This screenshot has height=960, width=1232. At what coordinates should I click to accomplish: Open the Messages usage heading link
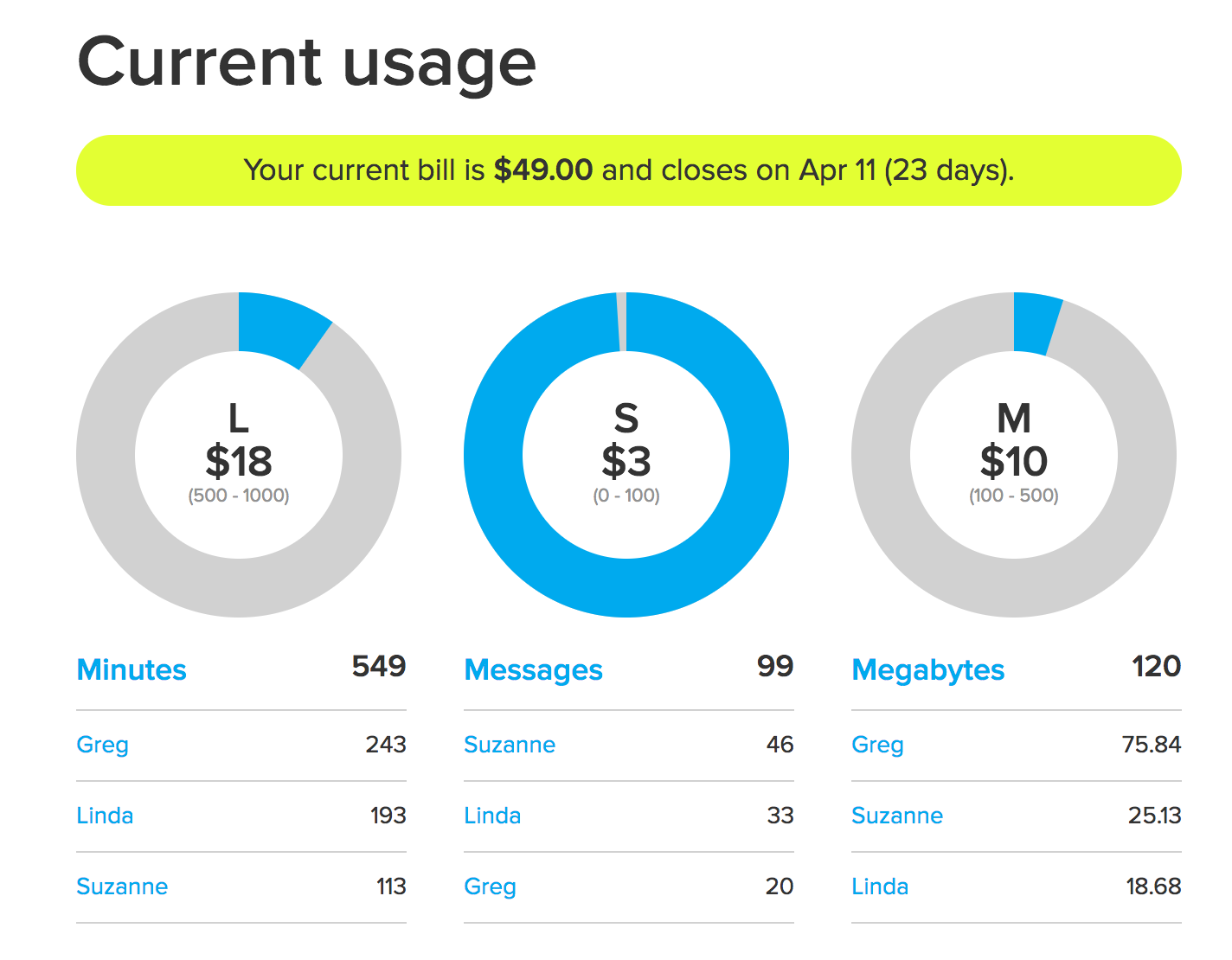coord(533,670)
